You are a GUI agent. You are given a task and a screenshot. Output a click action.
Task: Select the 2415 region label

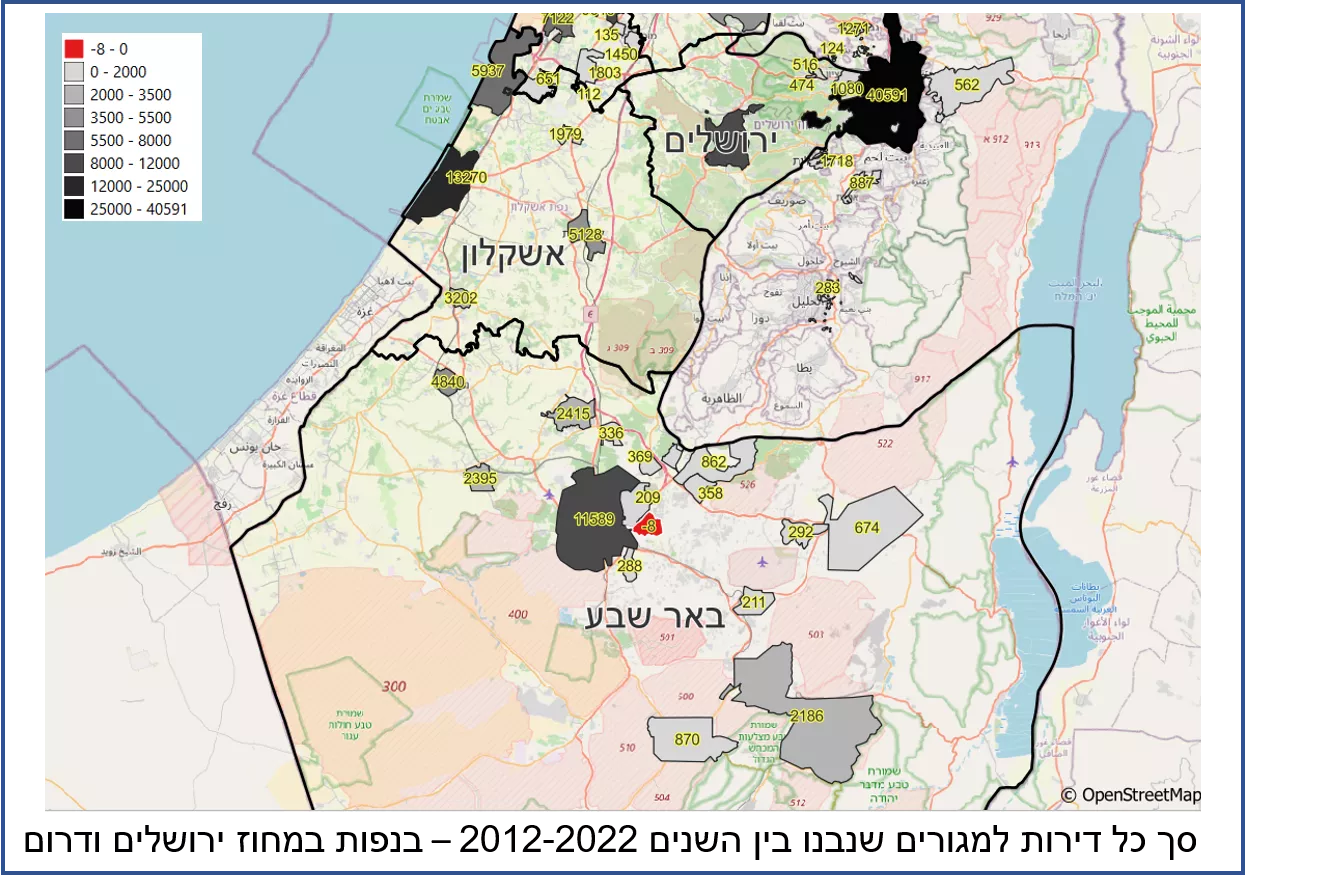[x=573, y=413]
